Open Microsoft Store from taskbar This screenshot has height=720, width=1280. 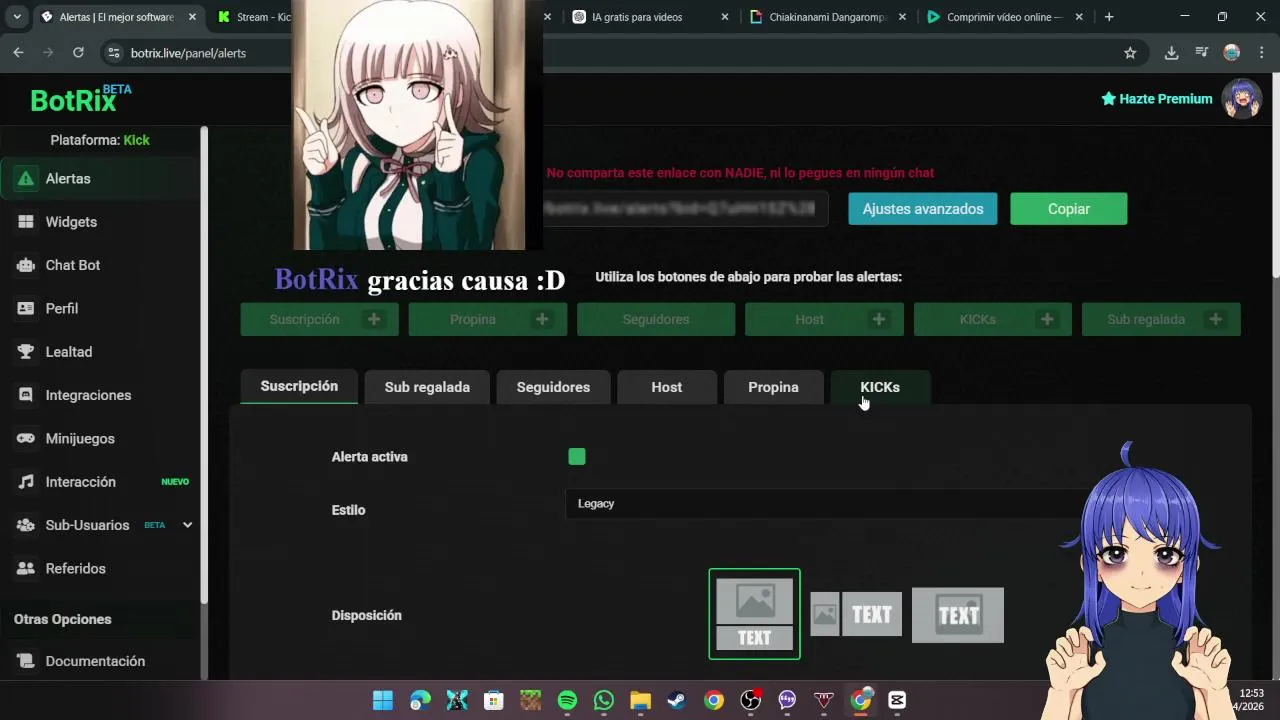click(493, 700)
